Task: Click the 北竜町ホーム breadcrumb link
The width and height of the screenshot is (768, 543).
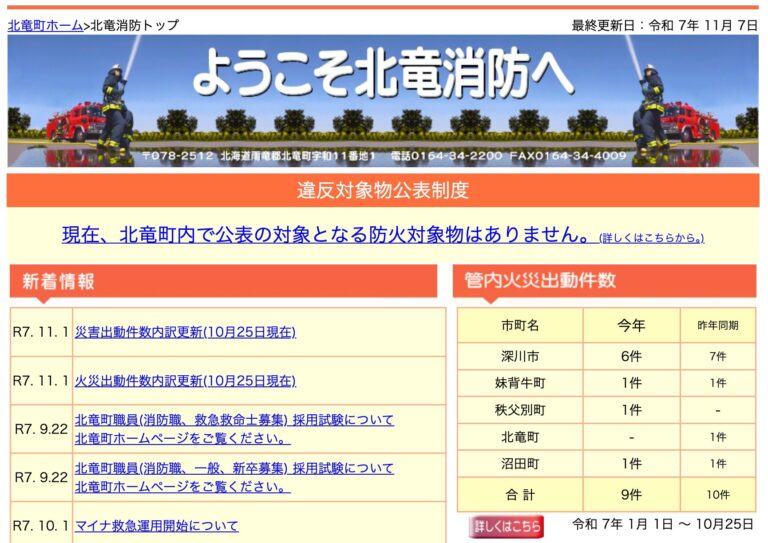Action: pos(45,25)
